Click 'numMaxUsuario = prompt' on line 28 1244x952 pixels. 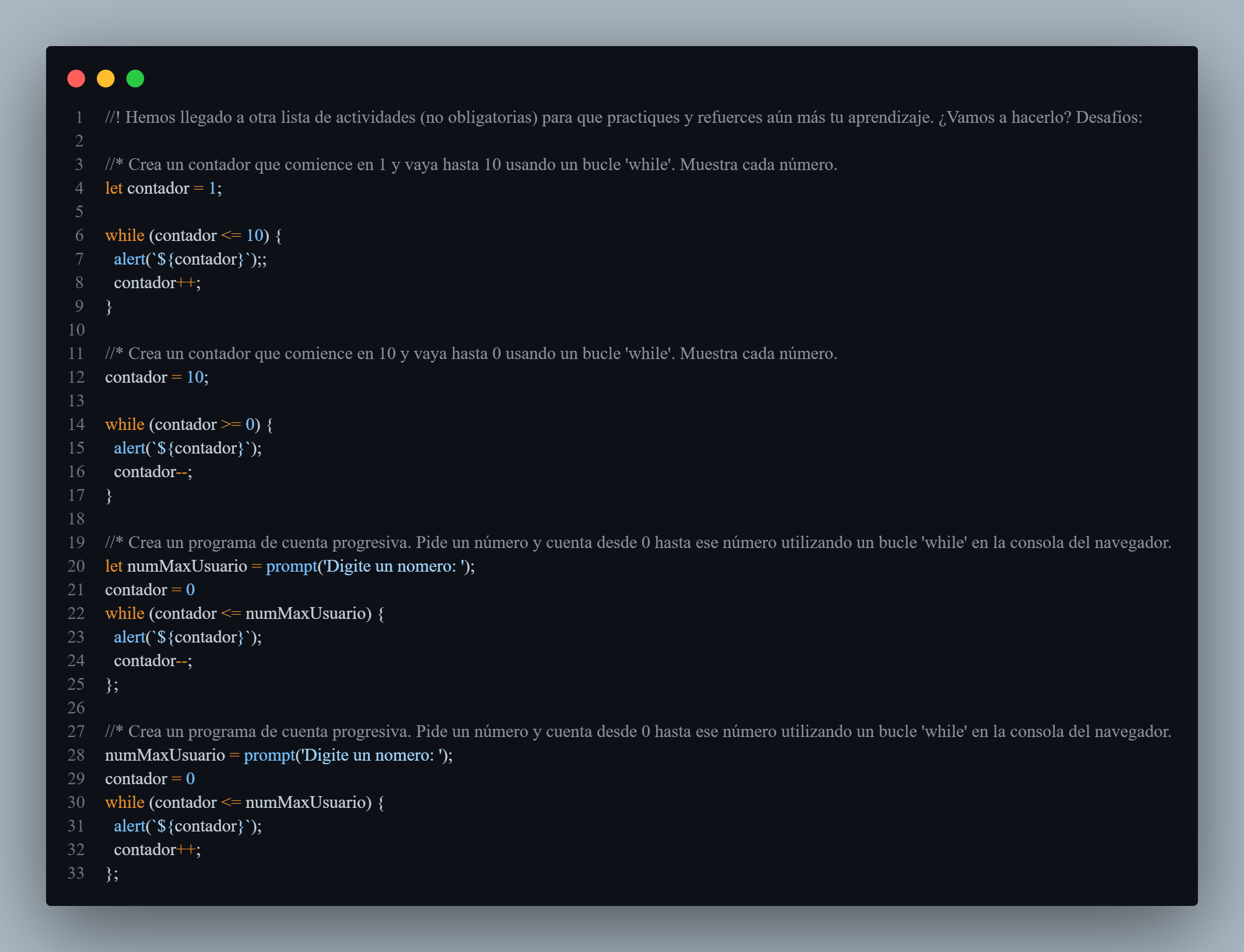[200, 755]
